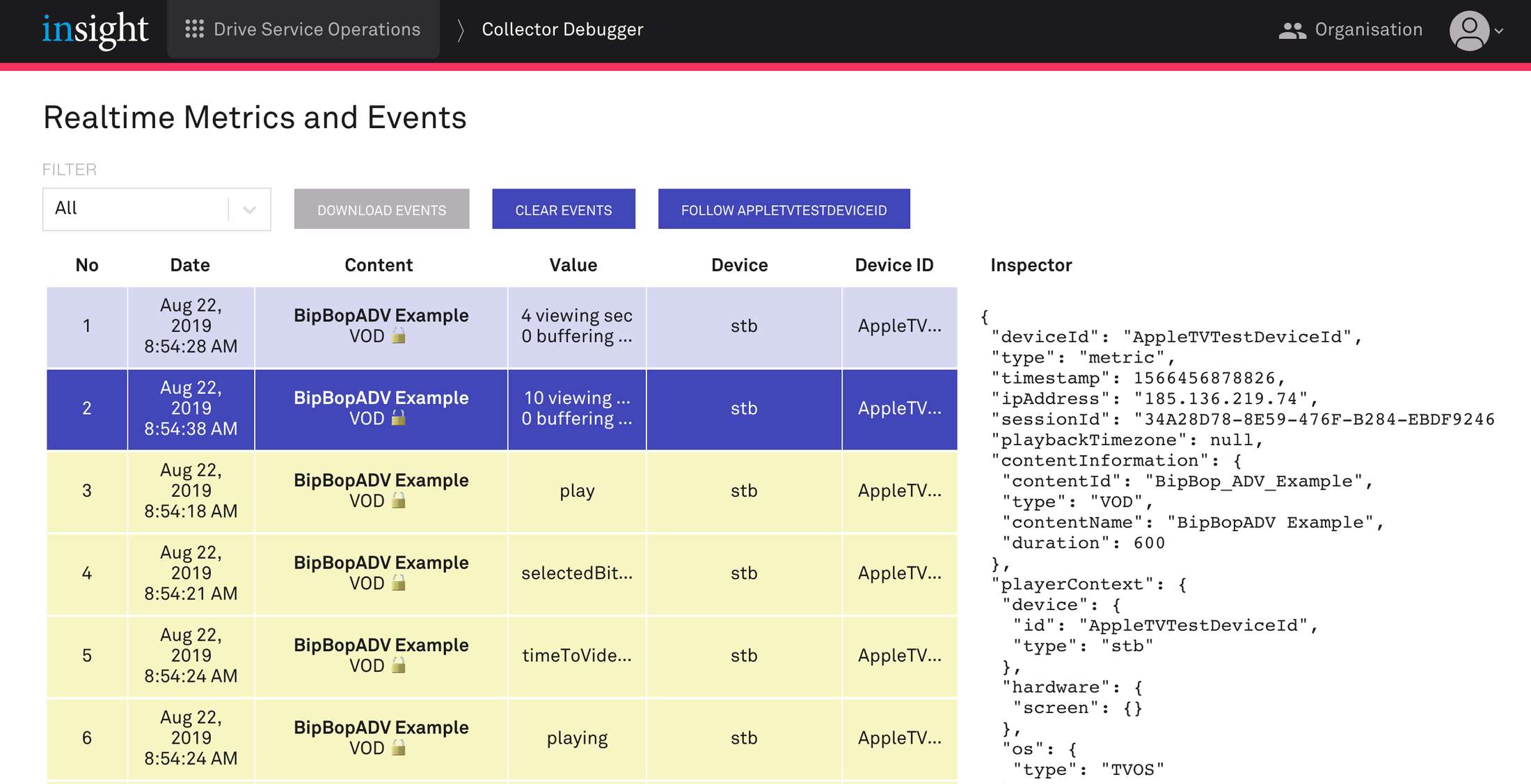1531x784 pixels.
Task: Click lock icon in row 3 content
Action: tap(399, 501)
